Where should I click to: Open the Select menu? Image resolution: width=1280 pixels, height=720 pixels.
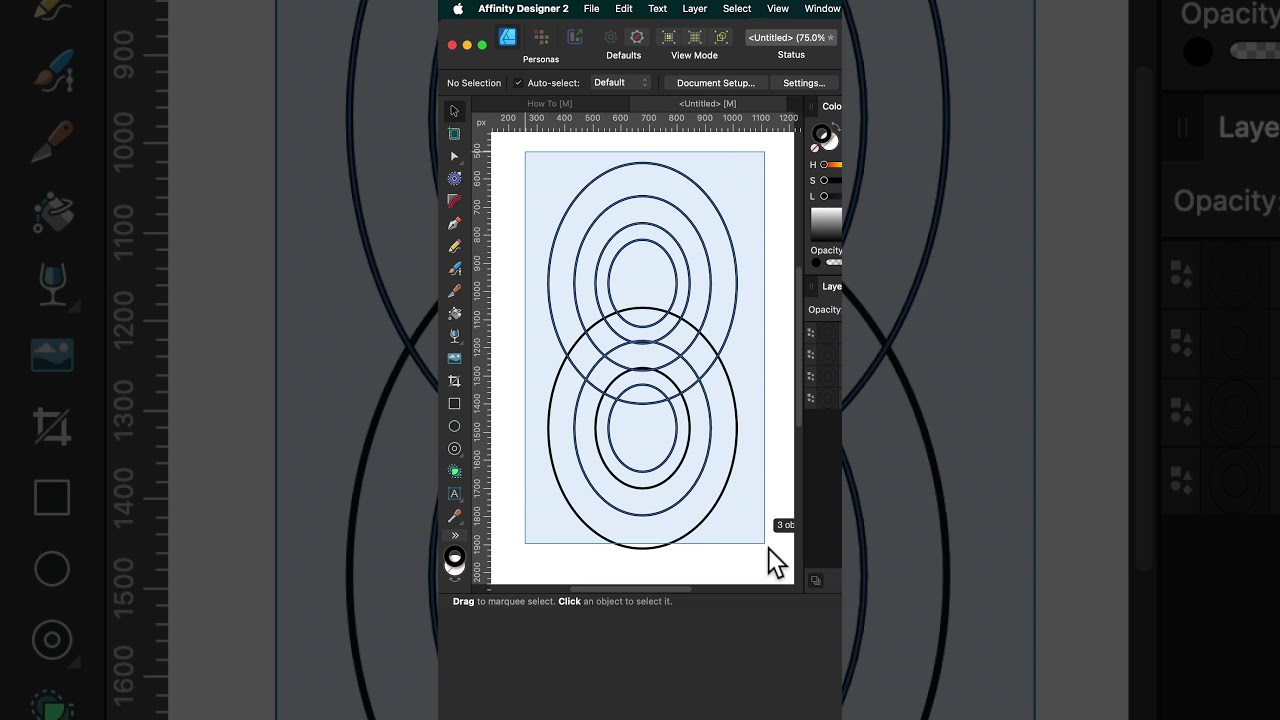point(737,9)
